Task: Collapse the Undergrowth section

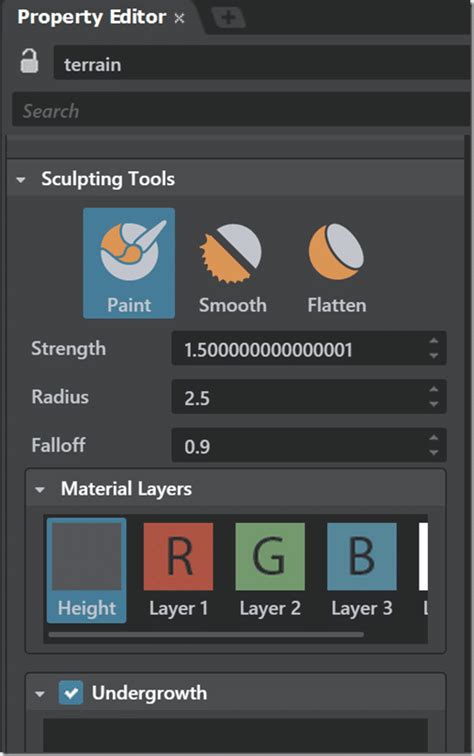Action: [40, 694]
